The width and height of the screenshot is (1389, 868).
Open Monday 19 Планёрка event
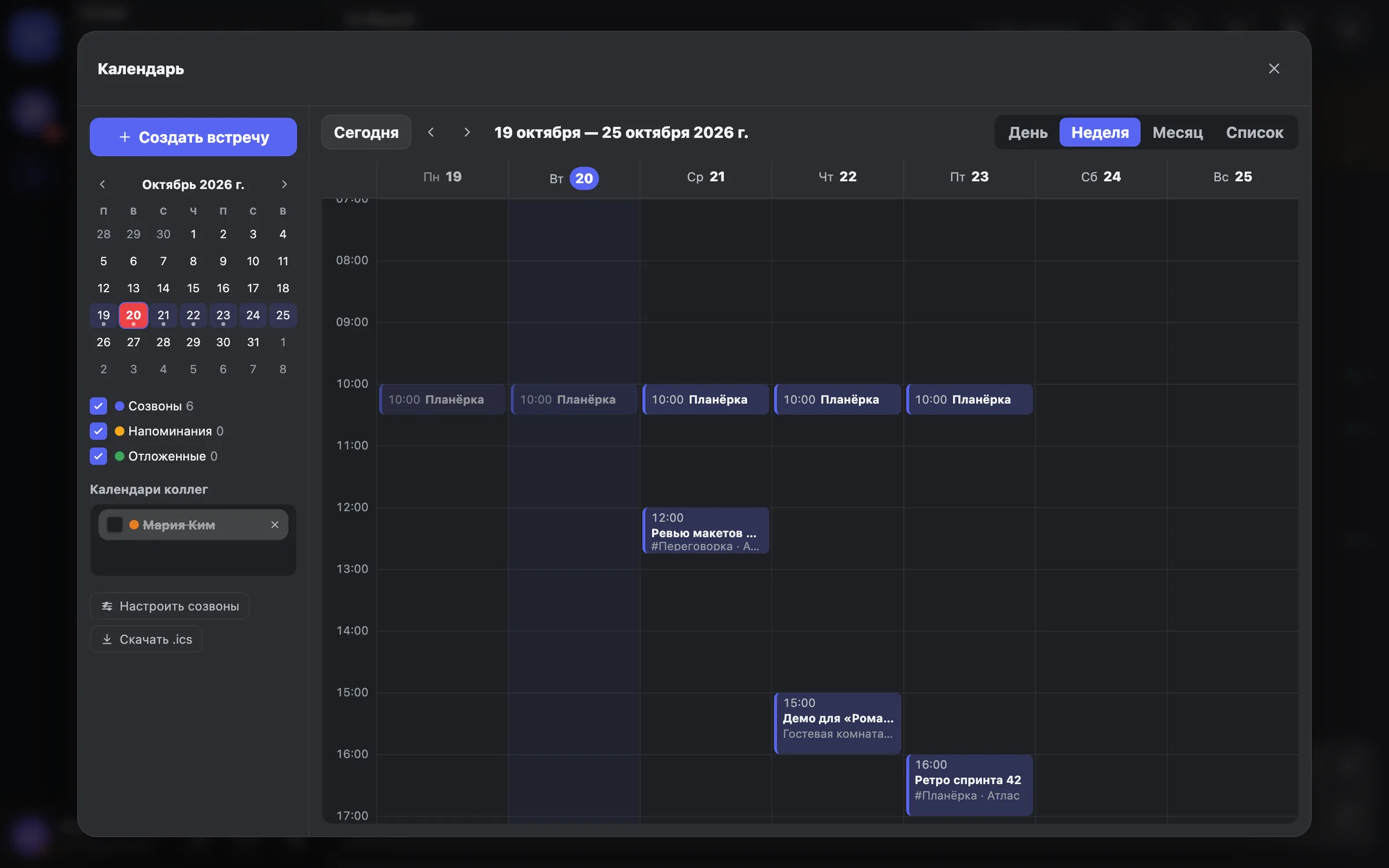443,399
